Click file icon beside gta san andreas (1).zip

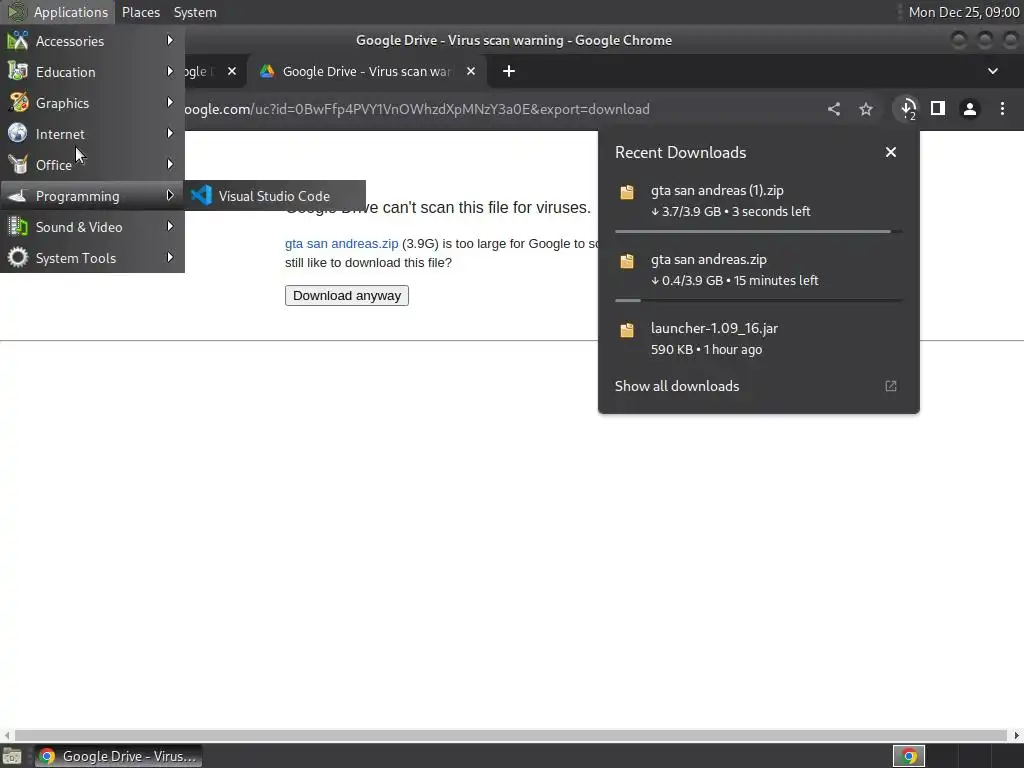[627, 192]
